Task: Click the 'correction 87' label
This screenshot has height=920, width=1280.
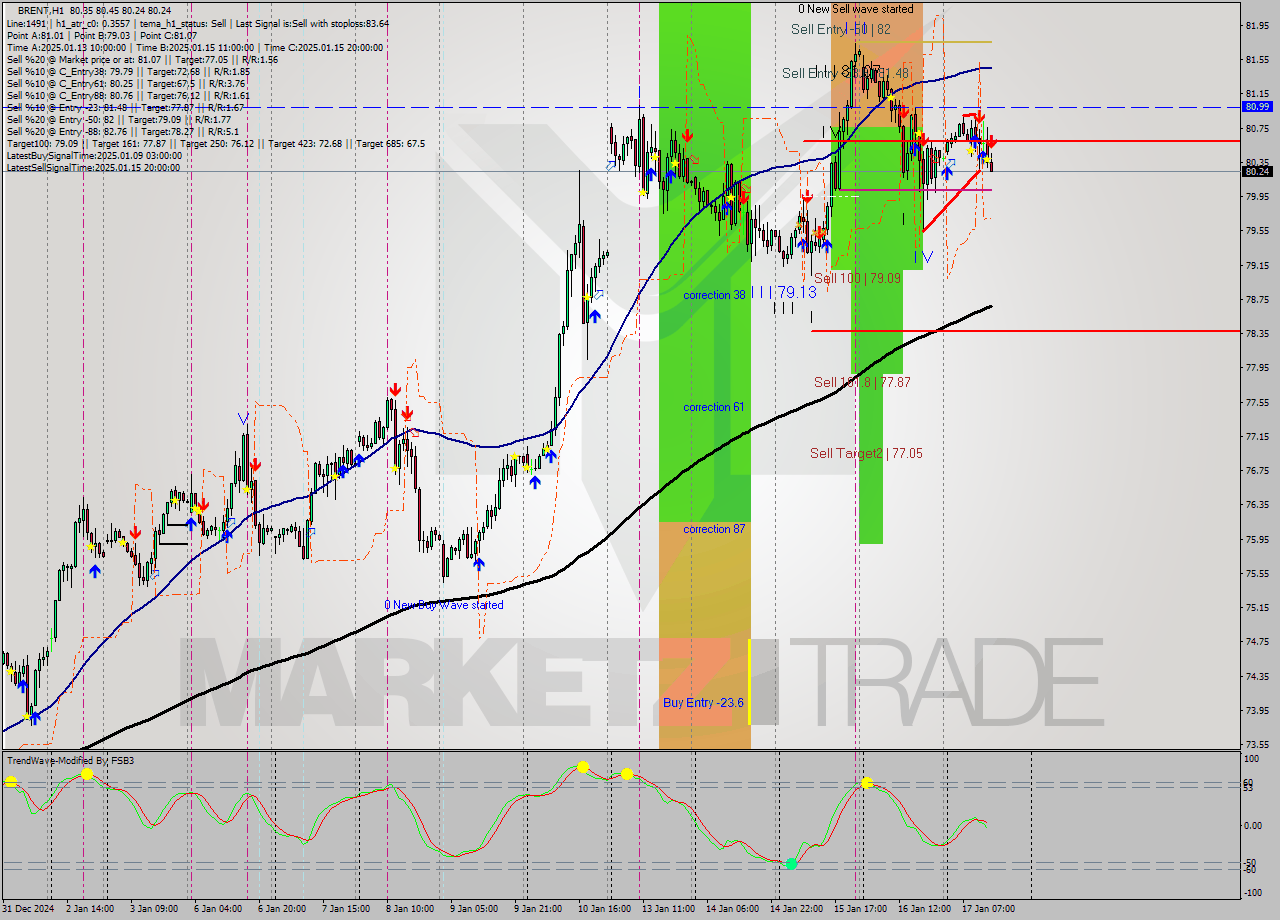Action: (714, 529)
